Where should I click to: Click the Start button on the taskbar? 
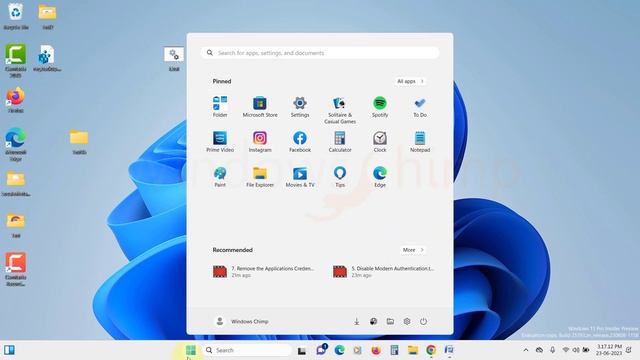190,350
